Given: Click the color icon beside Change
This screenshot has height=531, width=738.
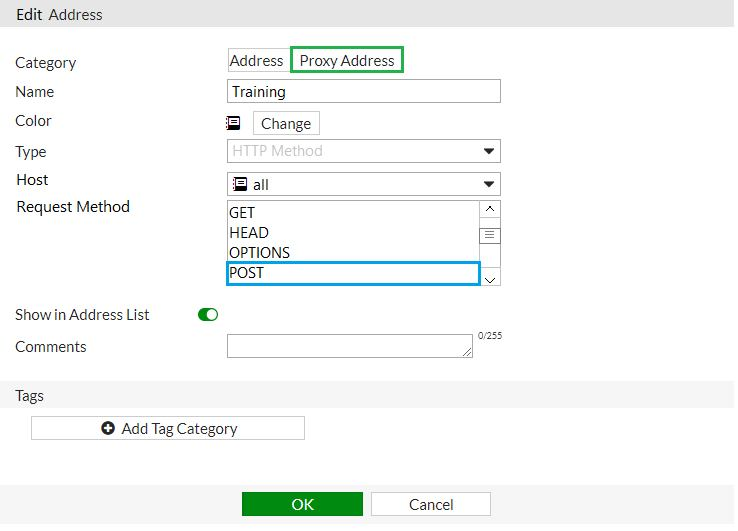Looking at the screenshot, I should [233, 123].
